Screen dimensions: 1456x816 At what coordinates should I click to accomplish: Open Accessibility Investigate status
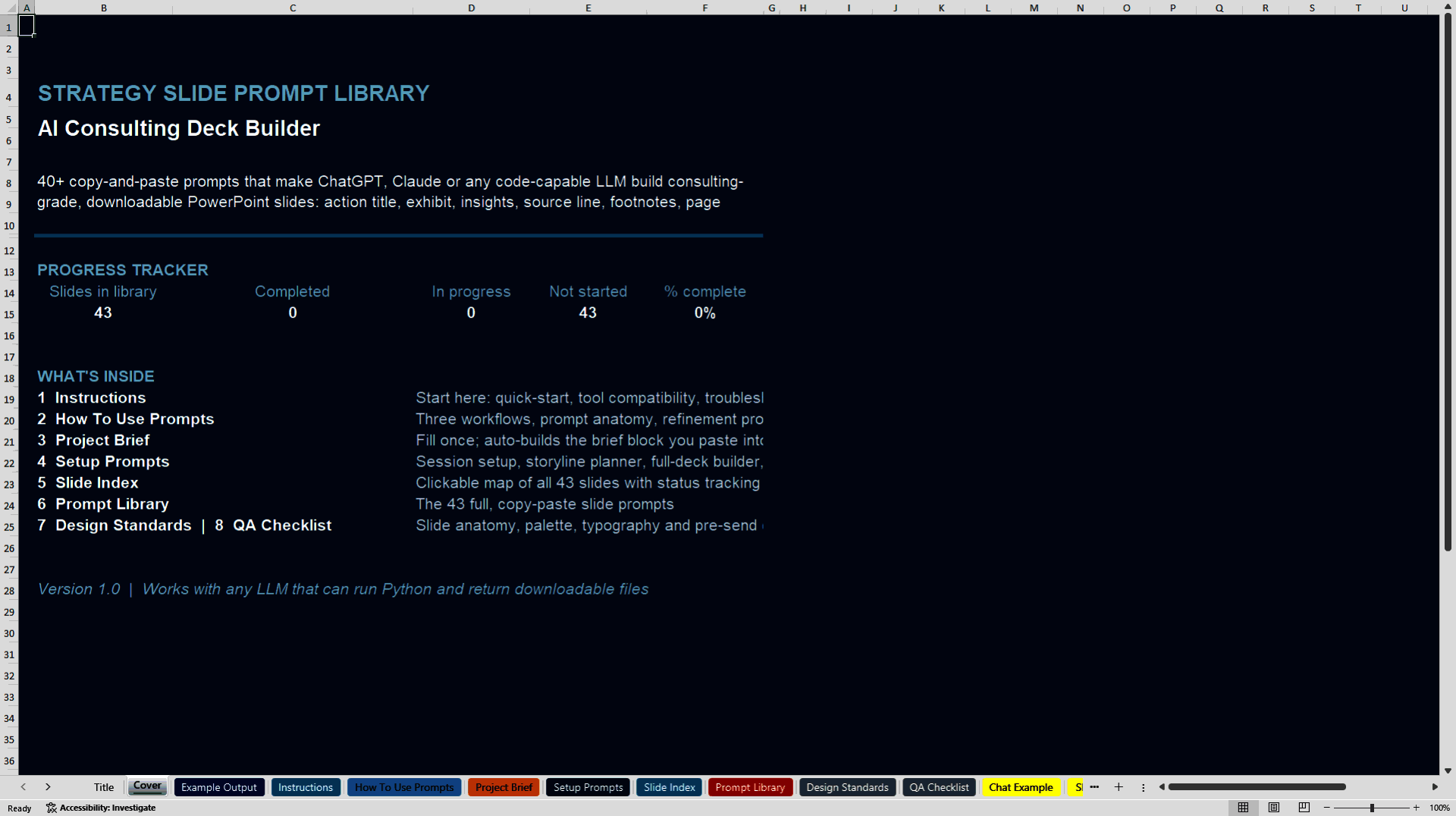[x=101, y=808]
